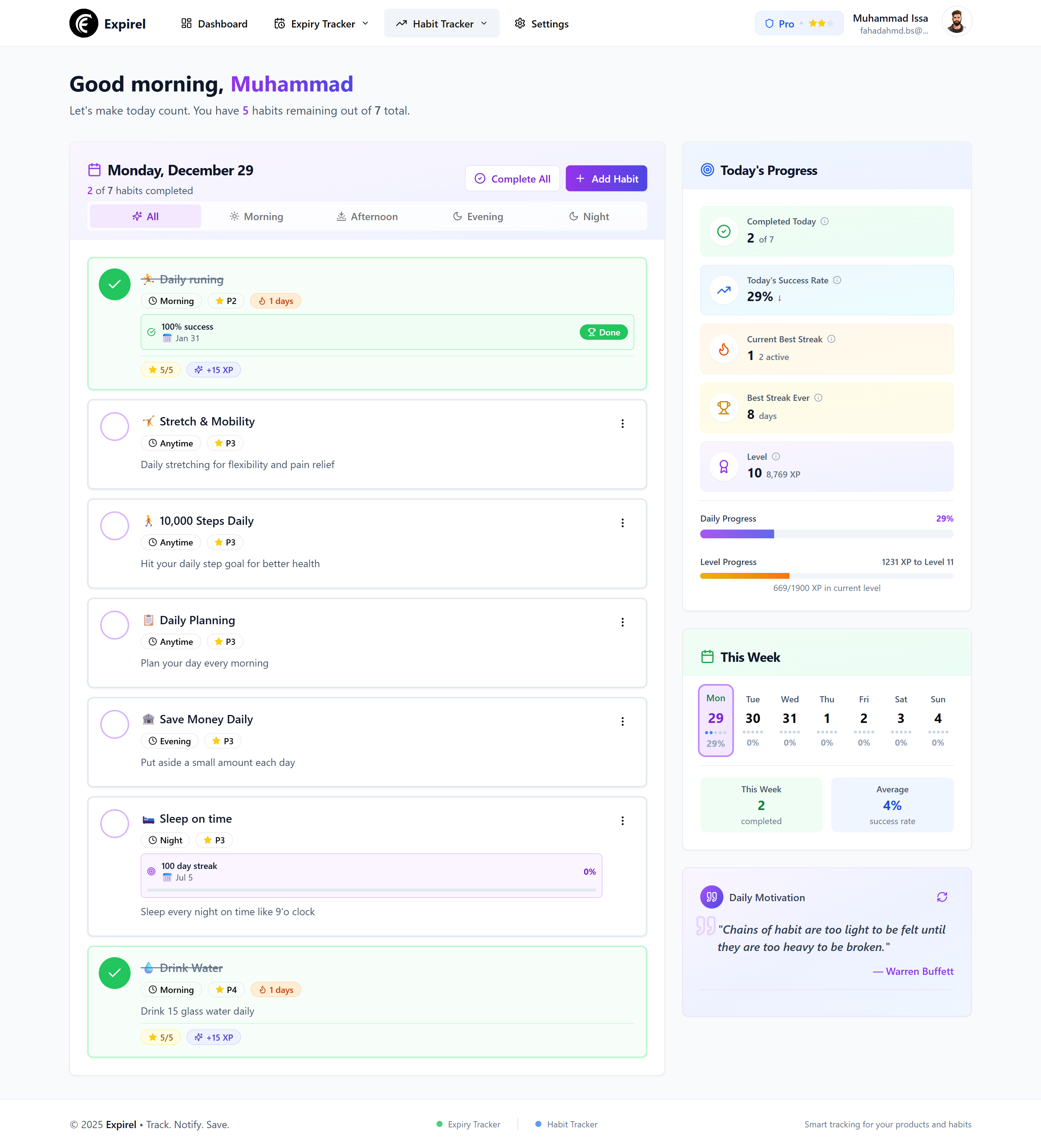This screenshot has width=1041, height=1148.
Task: Open Settings from the top navigation
Action: coord(541,23)
